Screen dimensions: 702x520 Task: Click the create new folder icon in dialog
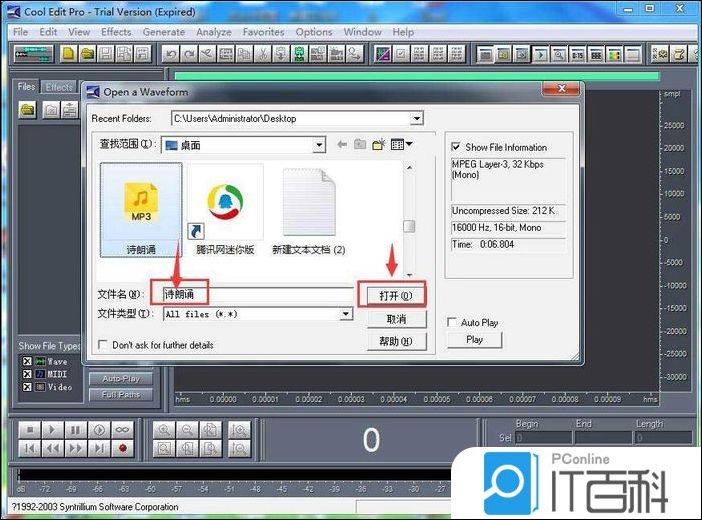click(379, 145)
